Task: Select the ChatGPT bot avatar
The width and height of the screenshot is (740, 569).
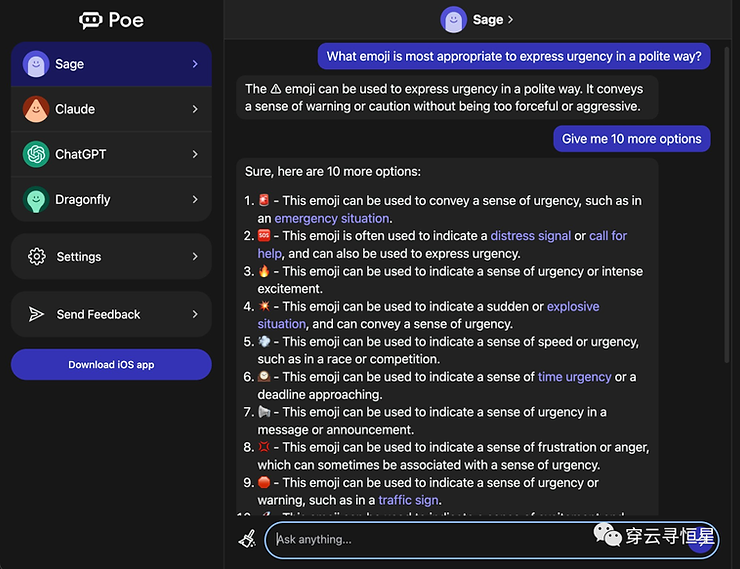Action: [36, 154]
